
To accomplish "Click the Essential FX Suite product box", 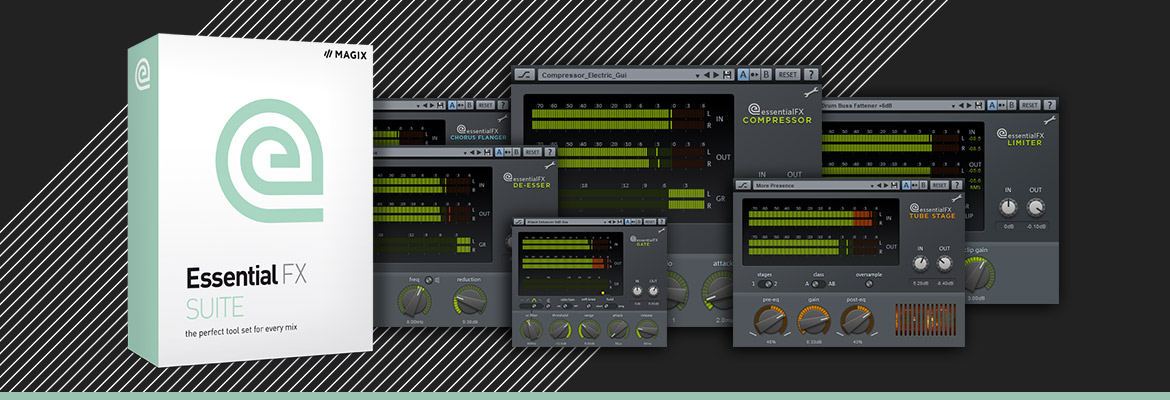I will (x=250, y=200).
